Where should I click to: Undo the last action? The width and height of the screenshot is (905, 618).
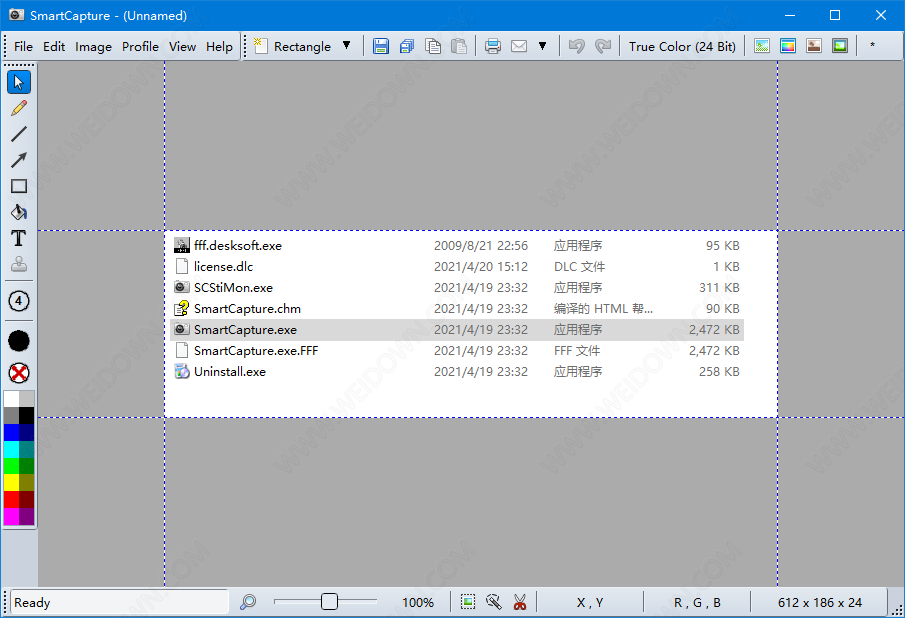coord(577,46)
